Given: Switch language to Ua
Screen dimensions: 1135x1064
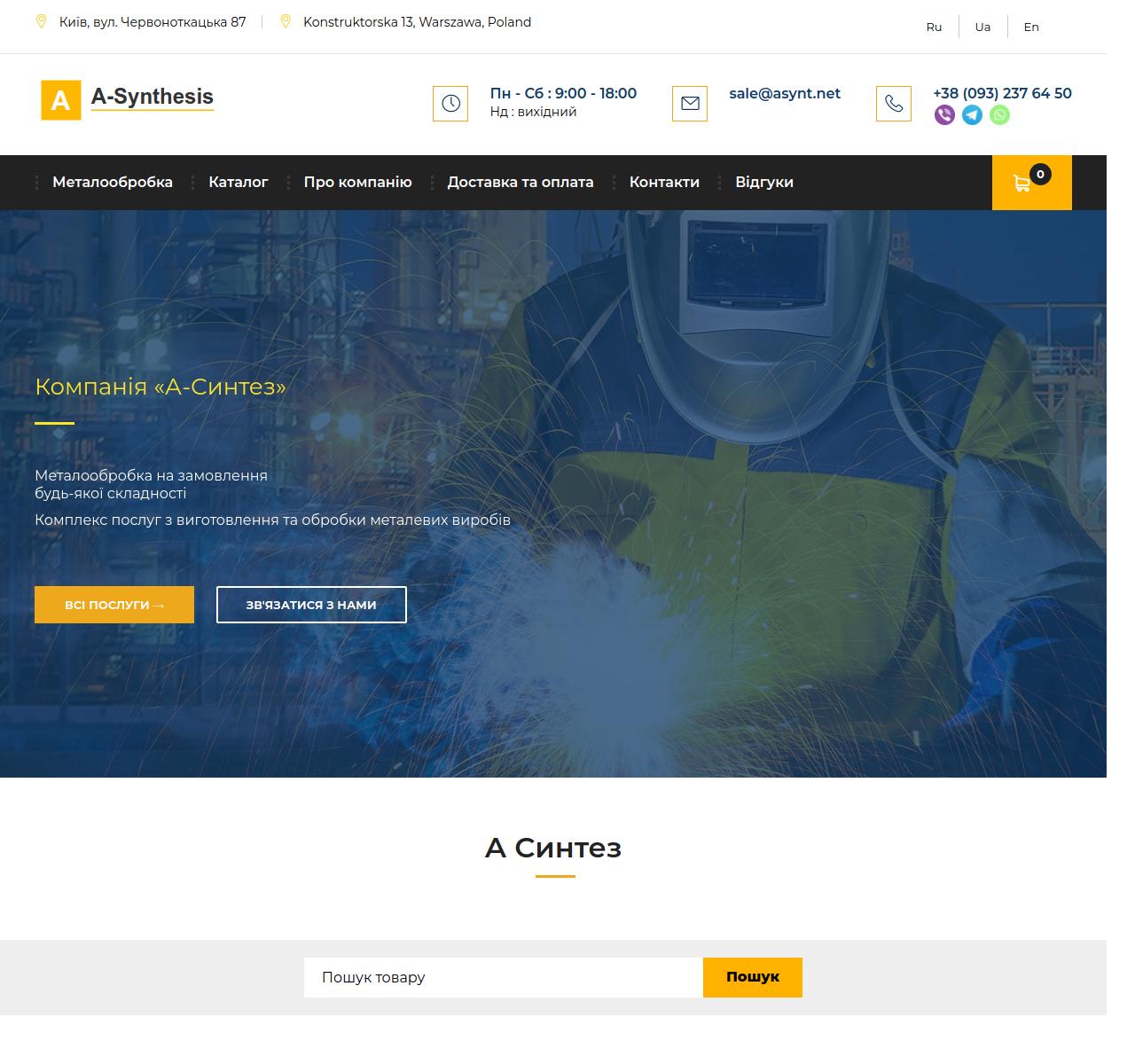Looking at the screenshot, I should click(982, 27).
